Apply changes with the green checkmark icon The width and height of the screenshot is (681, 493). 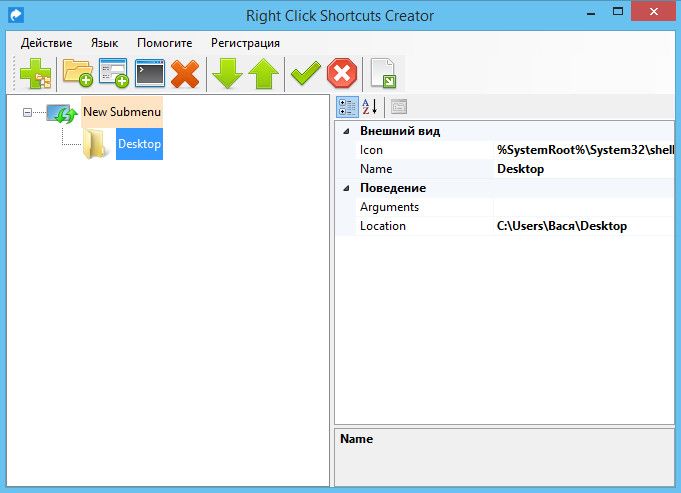(305, 74)
